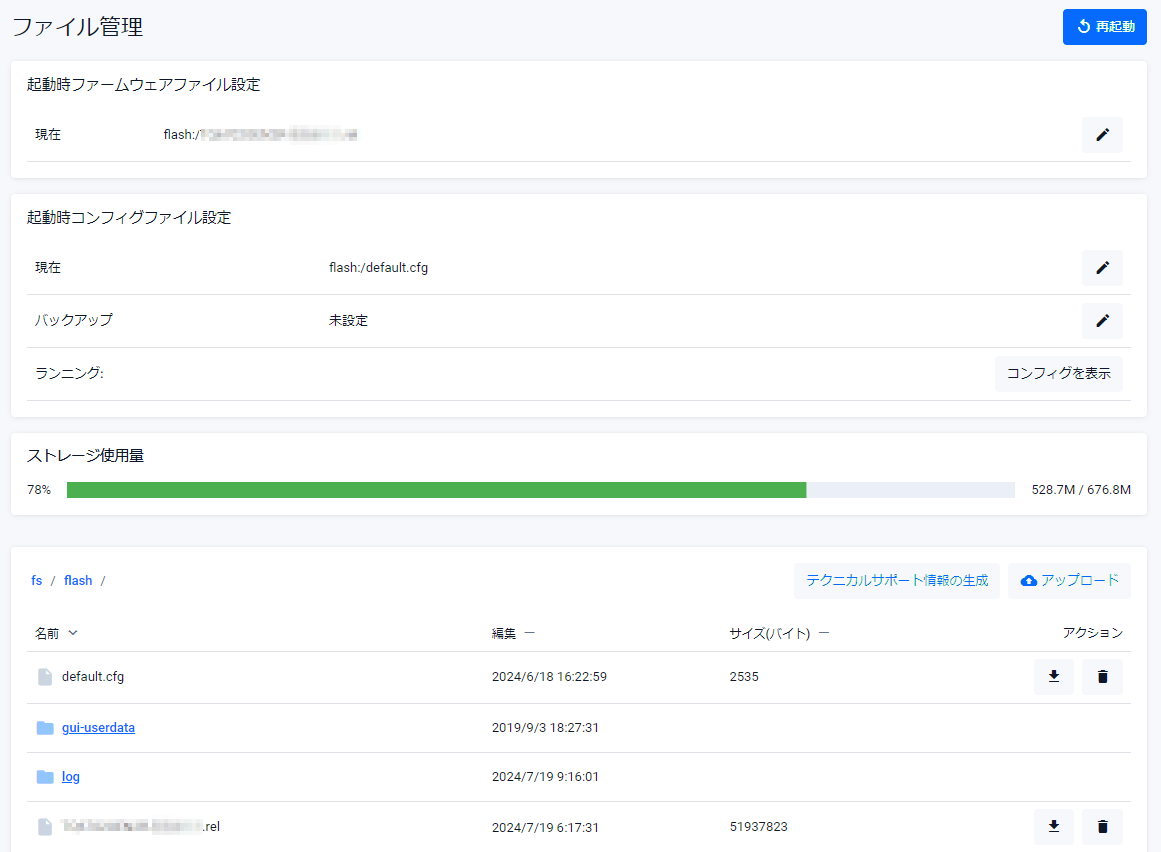Edit the startup firmware file setting
The image size is (1161, 852).
point(1102,135)
